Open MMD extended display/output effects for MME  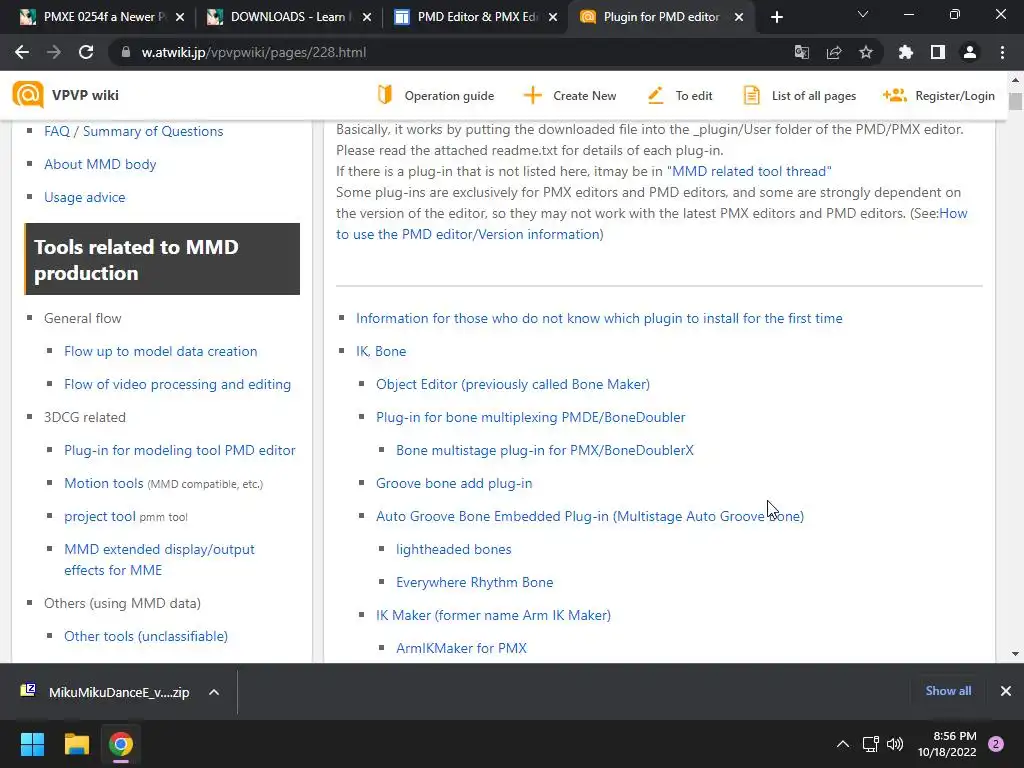159,560
